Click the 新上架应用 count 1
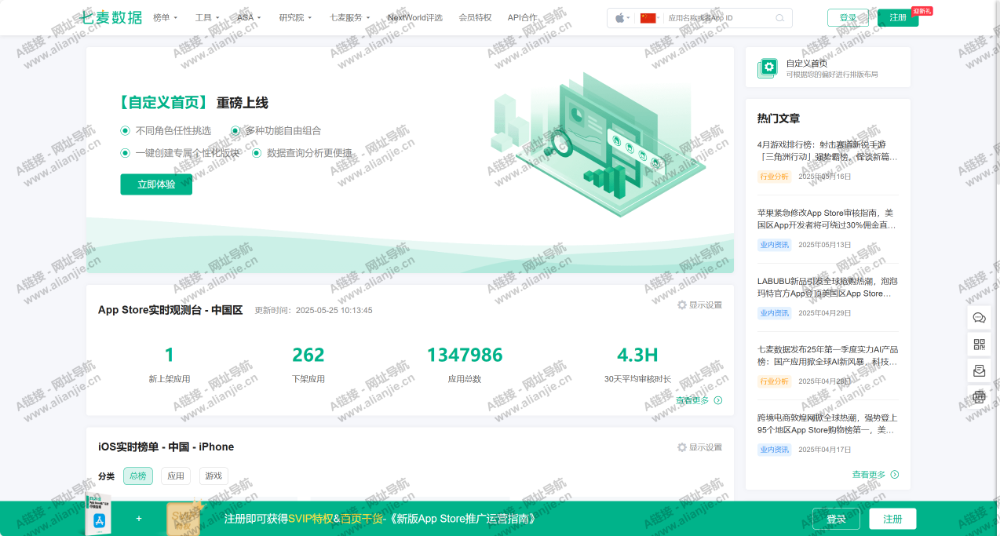1000x536 pixels. [169, 355]
